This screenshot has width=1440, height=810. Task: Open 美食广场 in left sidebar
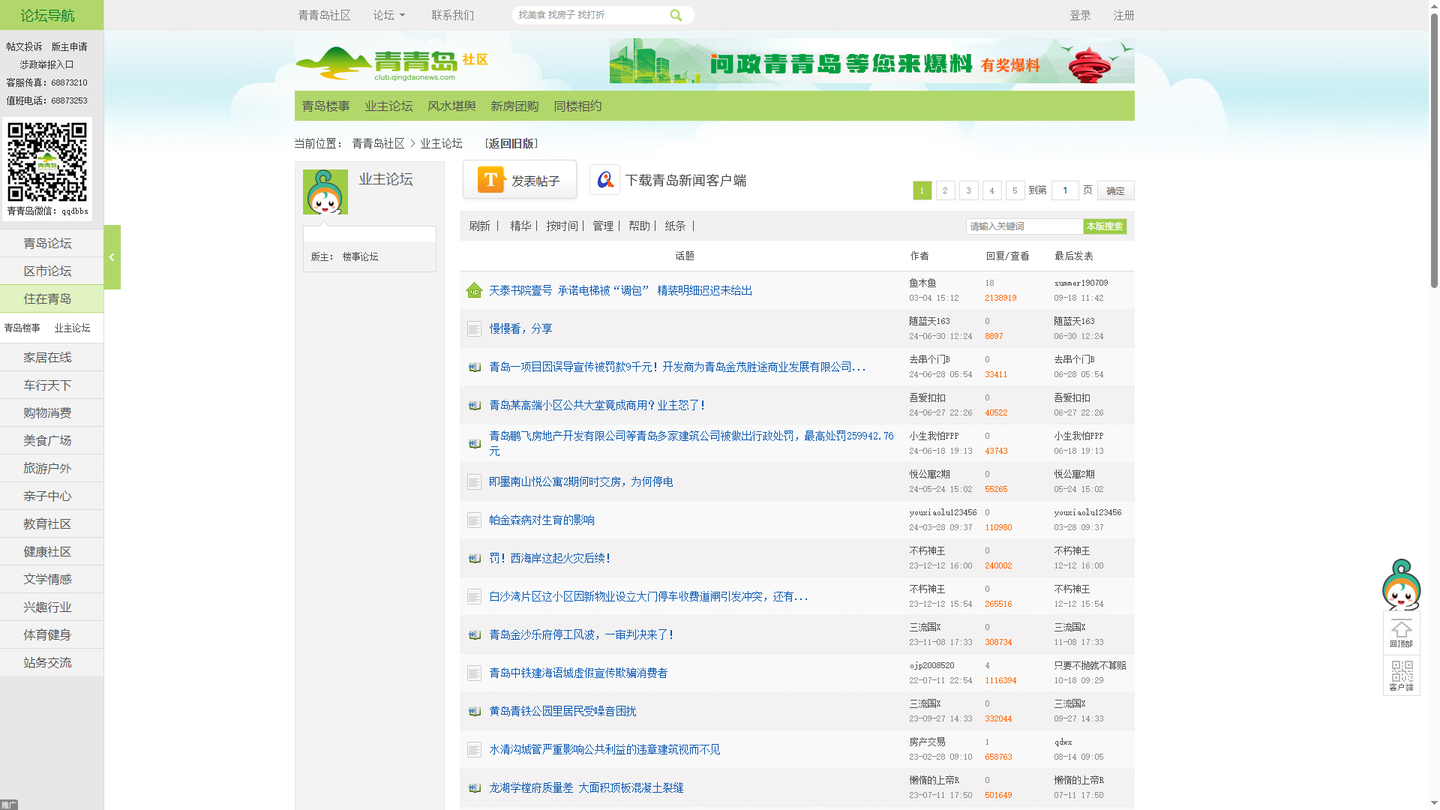coord(48,440)
